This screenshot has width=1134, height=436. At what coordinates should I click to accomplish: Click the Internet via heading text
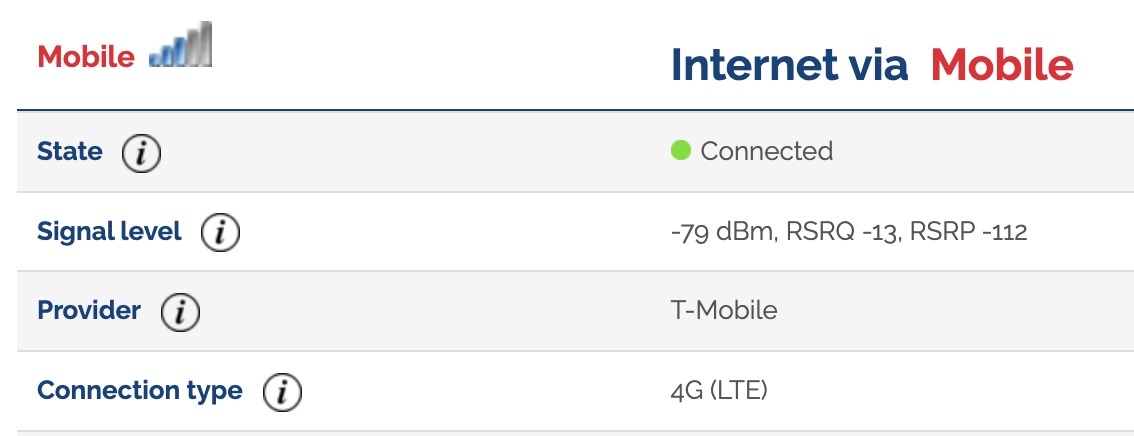point(789,64)
